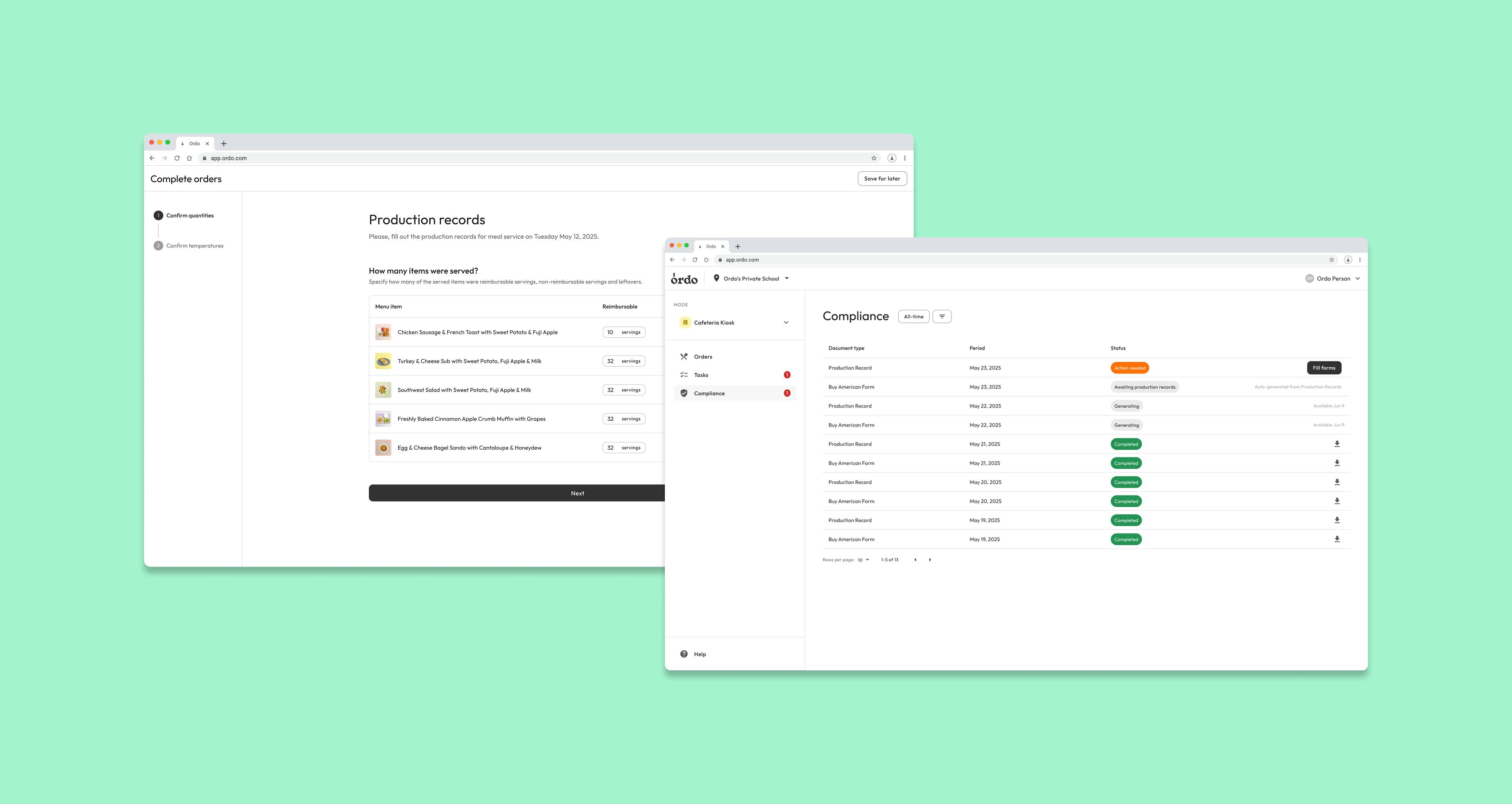Go to the next page of compliance rows

tap(930, 560)
